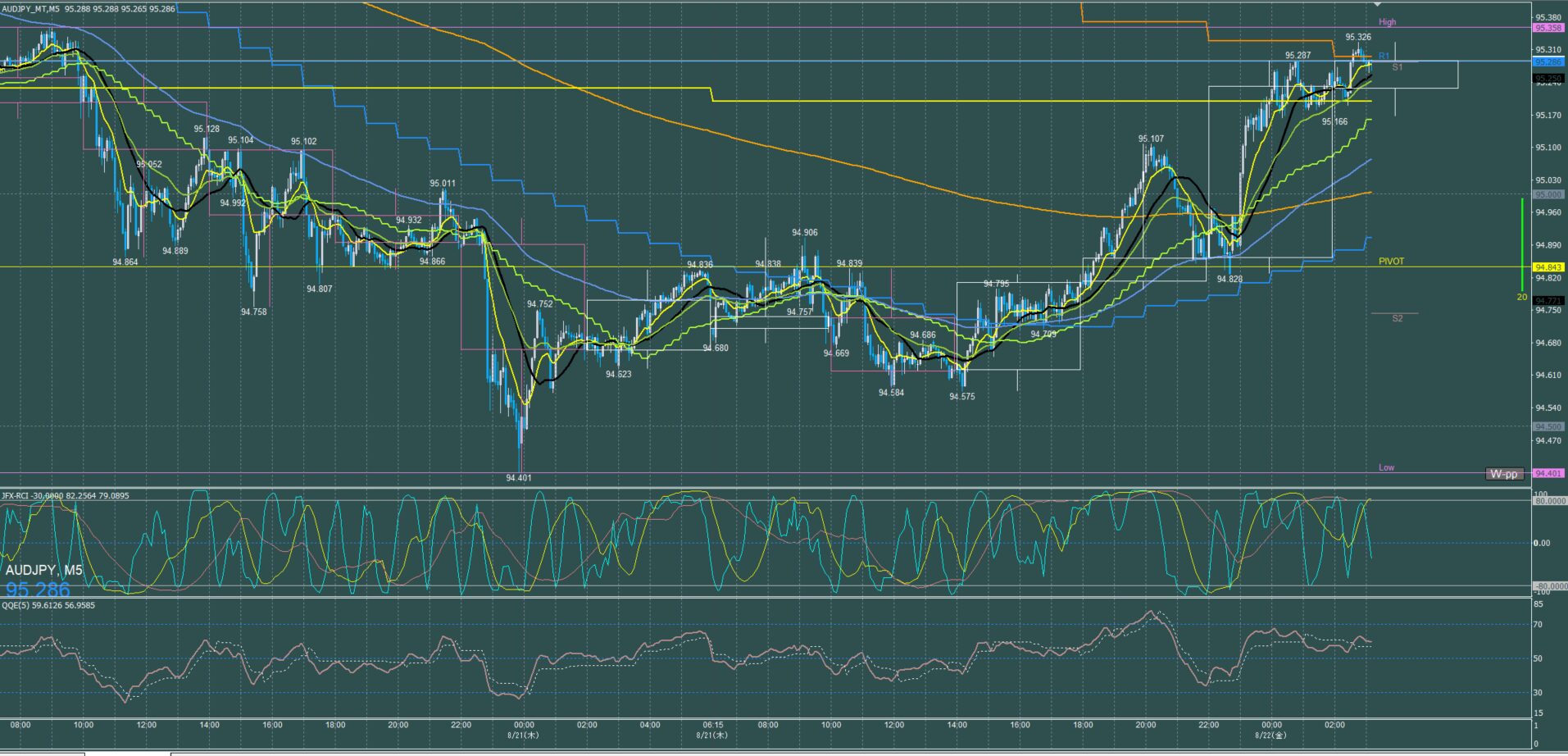Viewport: 1568px width, 756px height.
Task: Select the yellow 94.843 pivot price tag
Action: pyautogui.click(x=1548, y=267)
